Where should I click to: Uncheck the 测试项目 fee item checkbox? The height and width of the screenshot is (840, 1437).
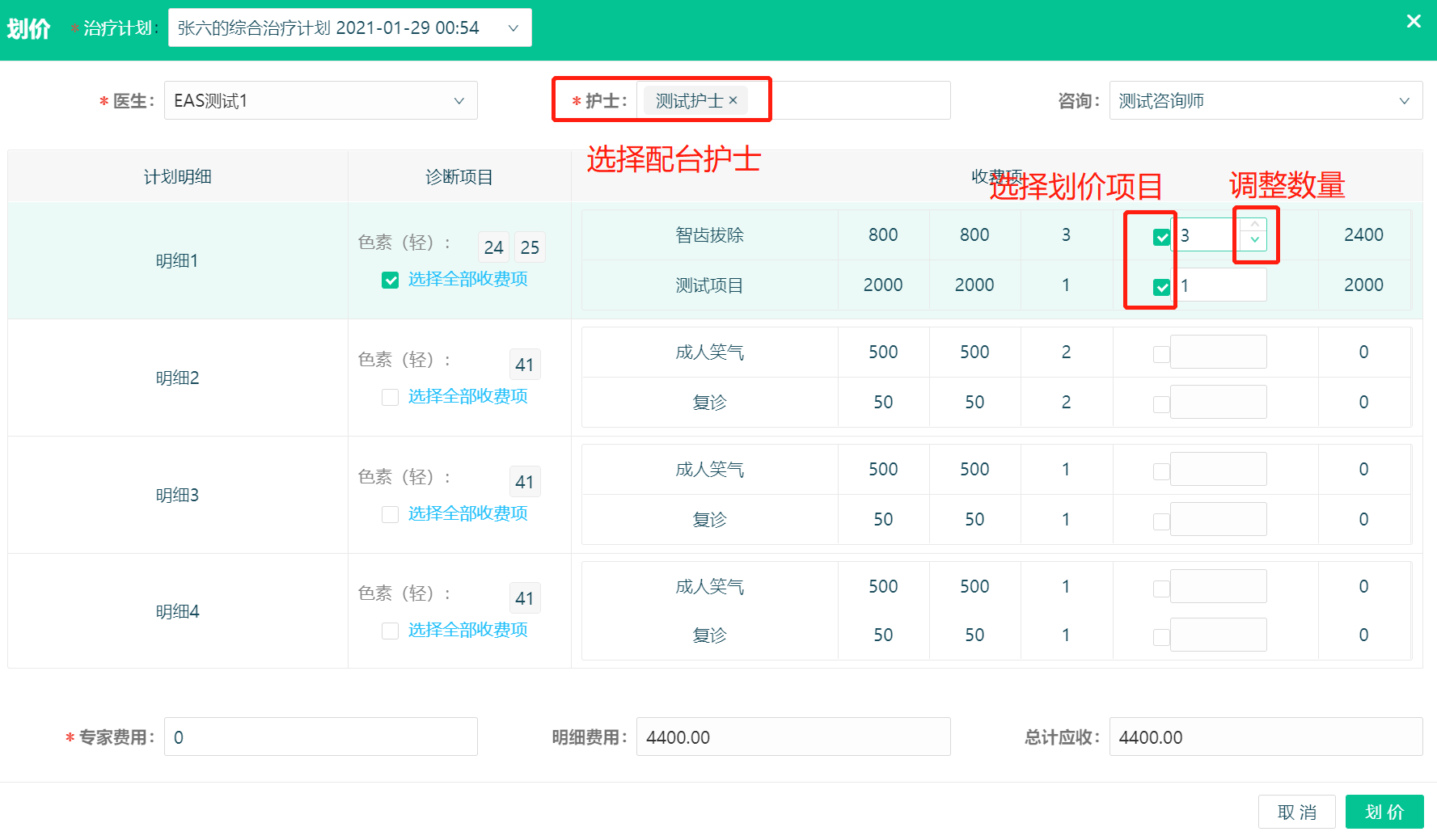[1161, 287]
